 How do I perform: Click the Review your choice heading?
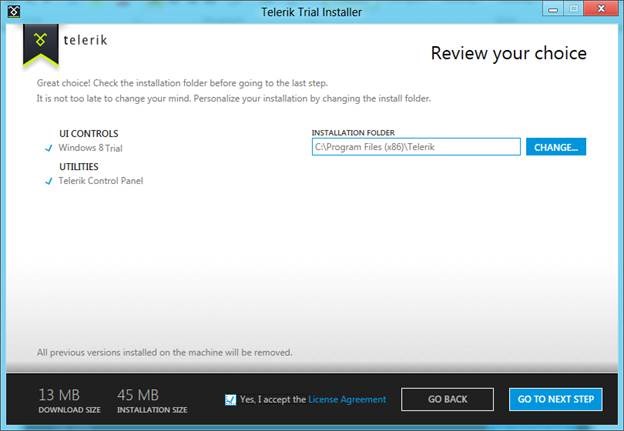click(508, 53)
